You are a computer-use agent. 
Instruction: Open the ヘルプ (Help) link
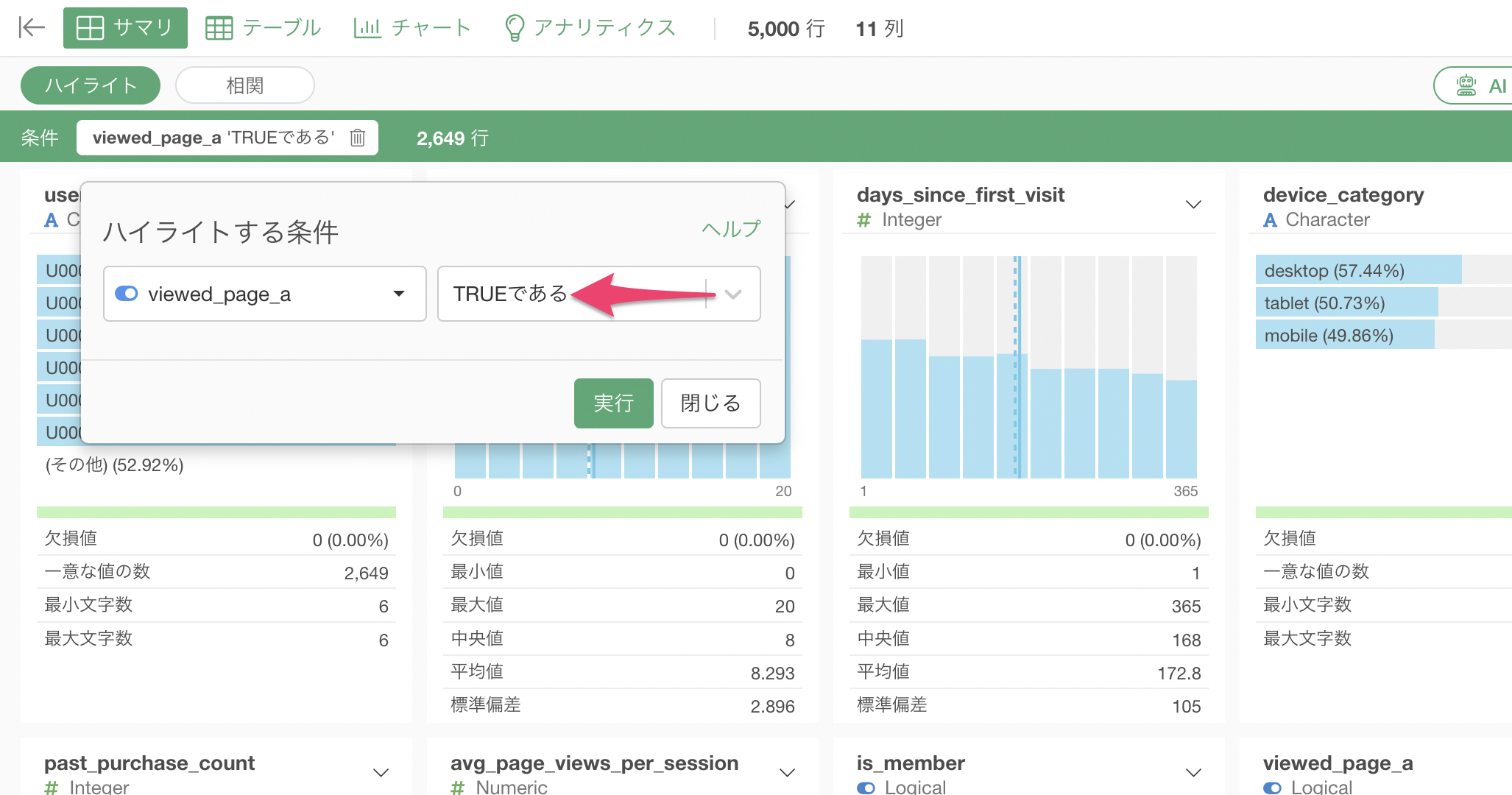[x=730, y=229]
